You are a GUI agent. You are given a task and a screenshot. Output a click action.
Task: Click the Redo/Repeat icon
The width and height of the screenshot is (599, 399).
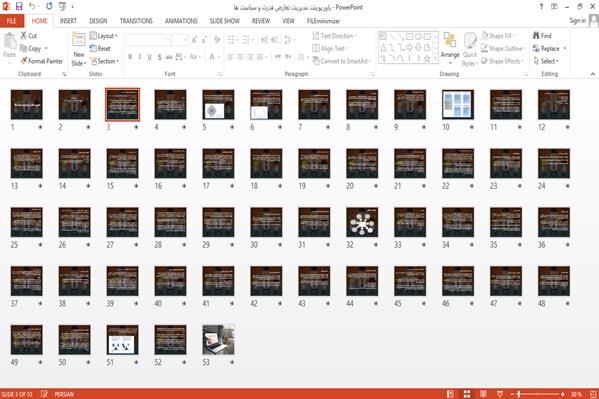[49, 6]
